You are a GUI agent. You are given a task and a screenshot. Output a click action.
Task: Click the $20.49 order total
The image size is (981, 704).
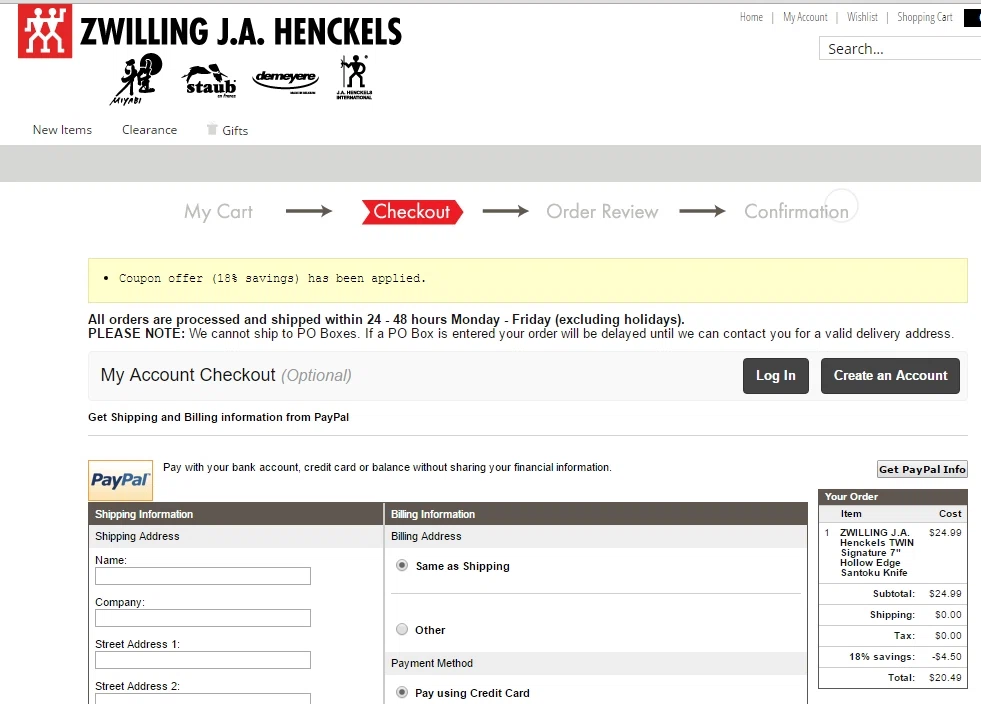pos(945,678)
